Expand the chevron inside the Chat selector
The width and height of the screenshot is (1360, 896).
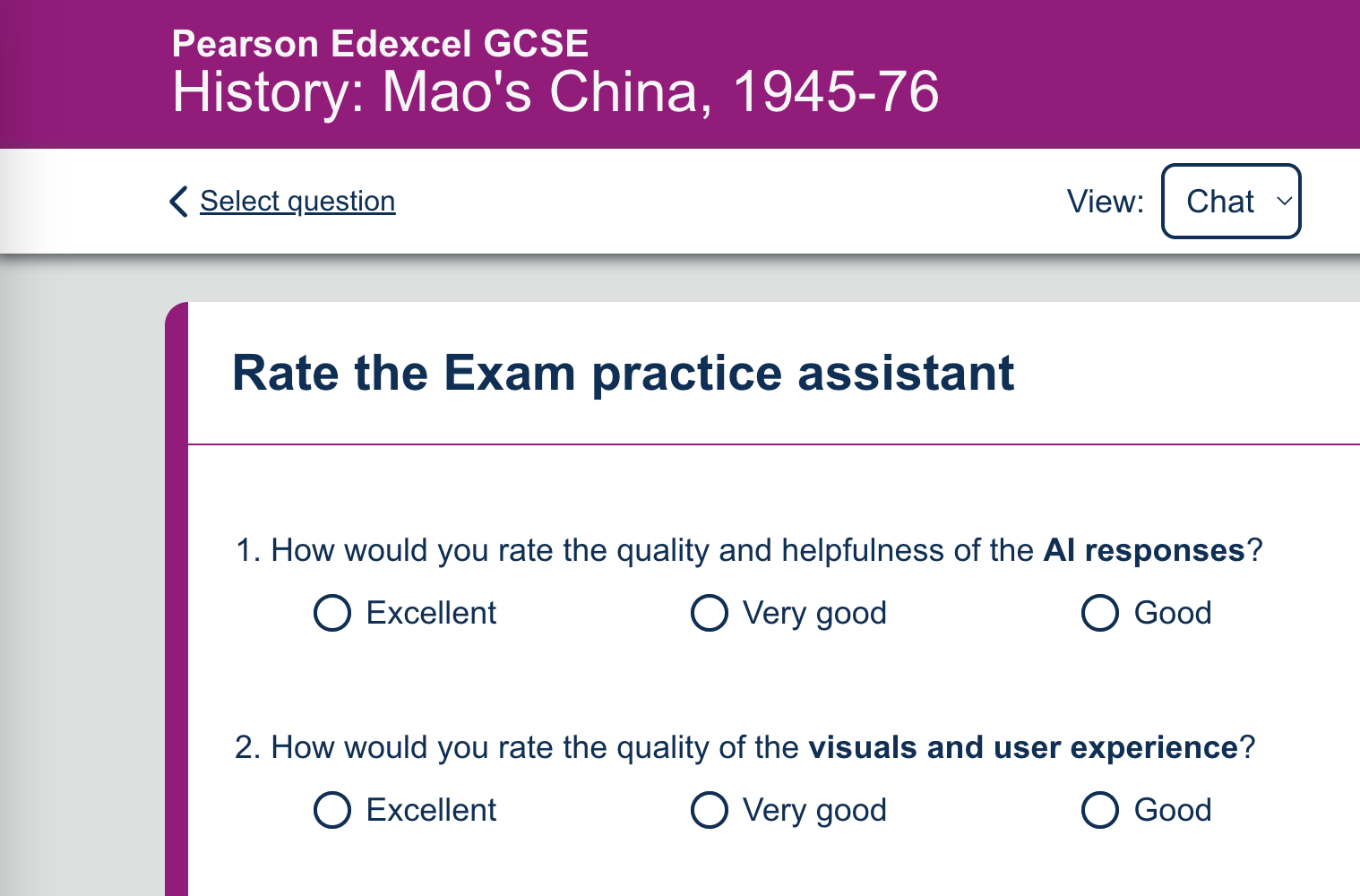pyautogui.click(x=1283, y=202)
